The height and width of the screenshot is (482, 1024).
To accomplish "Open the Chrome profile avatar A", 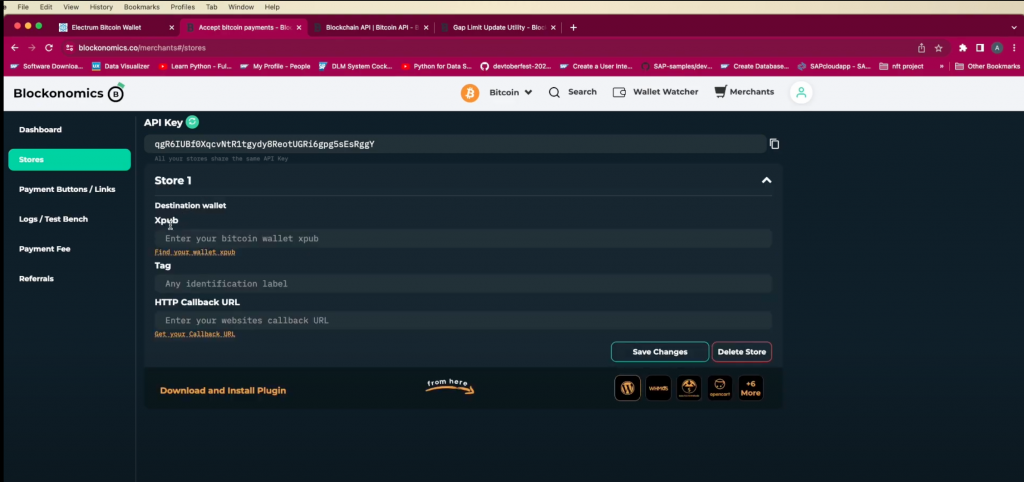I will (997, 48).
